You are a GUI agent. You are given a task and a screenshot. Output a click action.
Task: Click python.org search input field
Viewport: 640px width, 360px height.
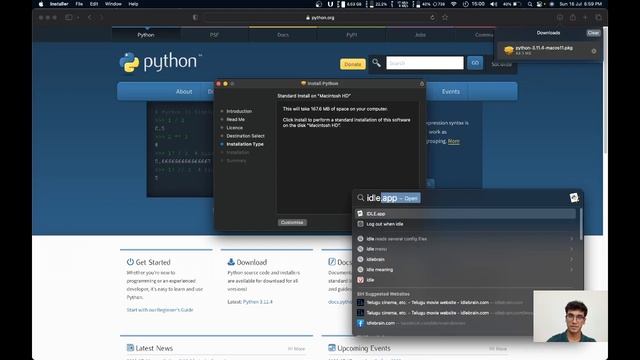click(x=424, y=63)
